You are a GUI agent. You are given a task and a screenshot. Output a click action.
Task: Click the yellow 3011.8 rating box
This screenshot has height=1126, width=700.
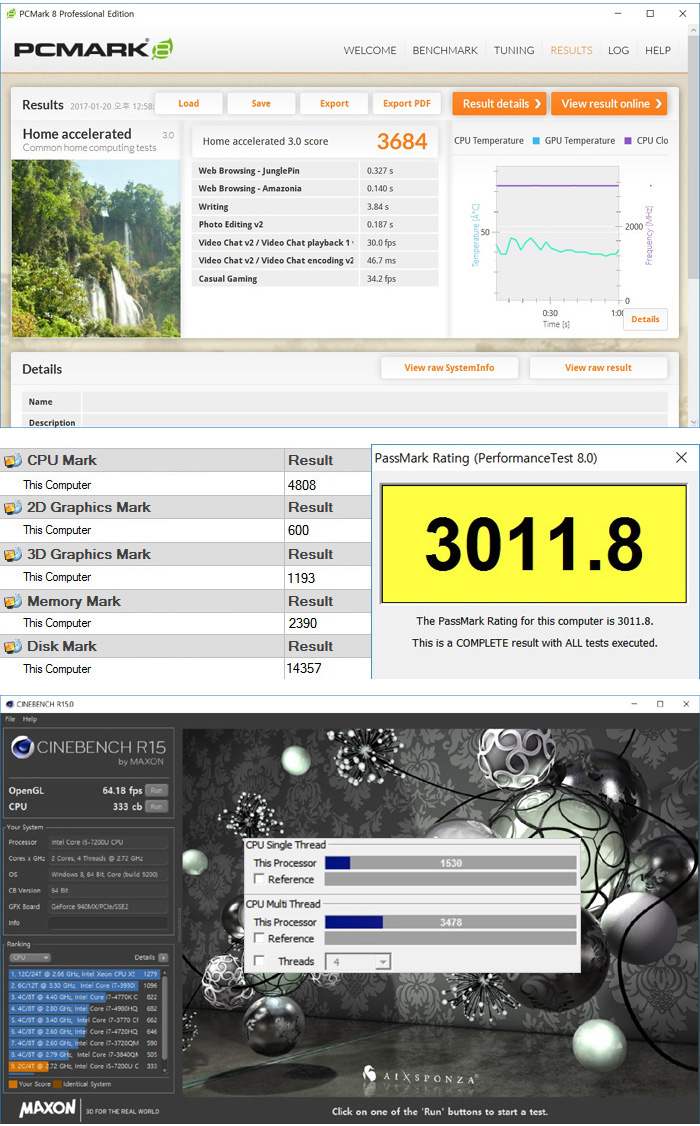533,544
